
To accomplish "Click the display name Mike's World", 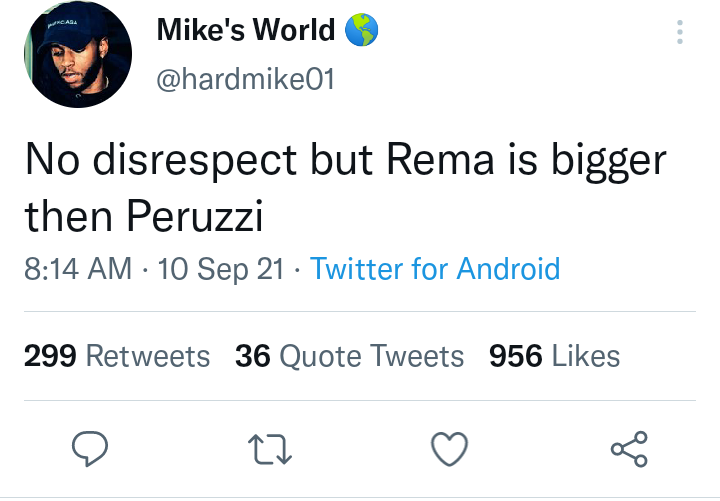I will [246, 30].
